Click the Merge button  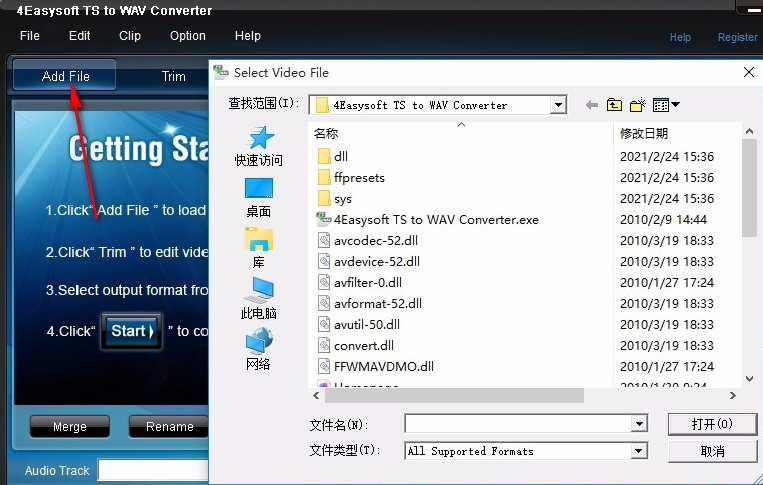click(70, 427)
